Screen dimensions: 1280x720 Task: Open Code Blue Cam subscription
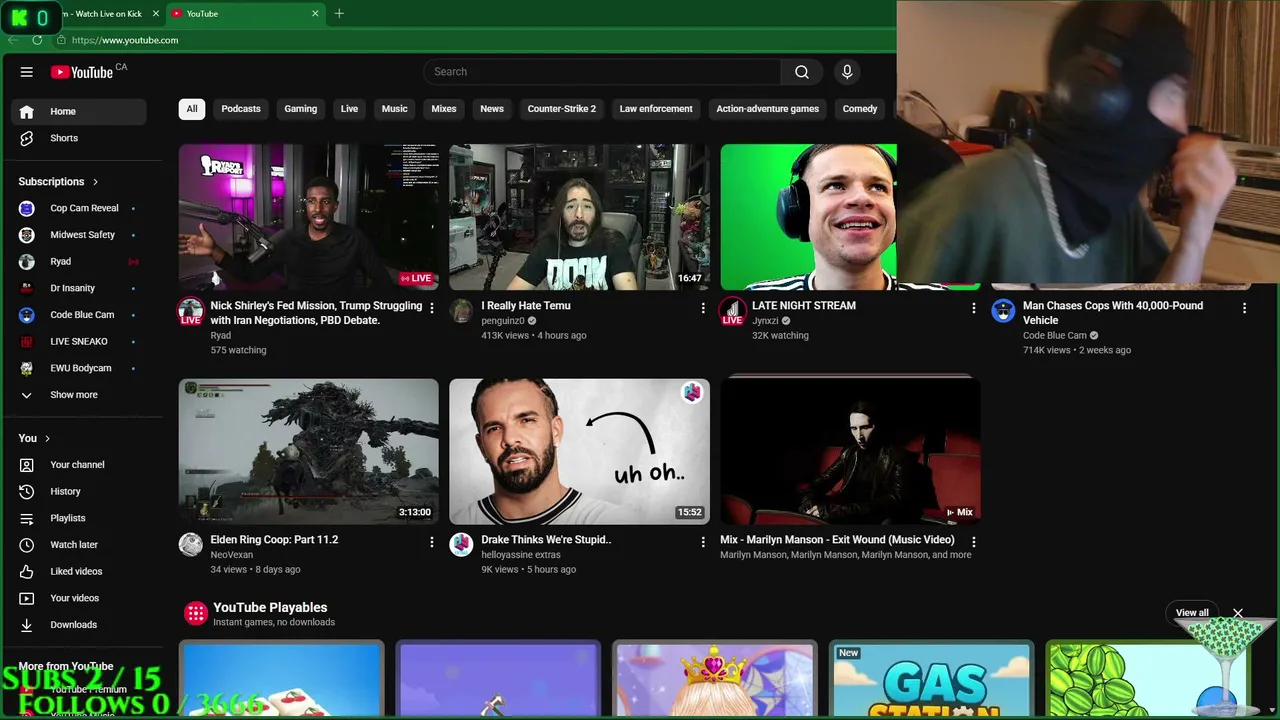(79, 315)
